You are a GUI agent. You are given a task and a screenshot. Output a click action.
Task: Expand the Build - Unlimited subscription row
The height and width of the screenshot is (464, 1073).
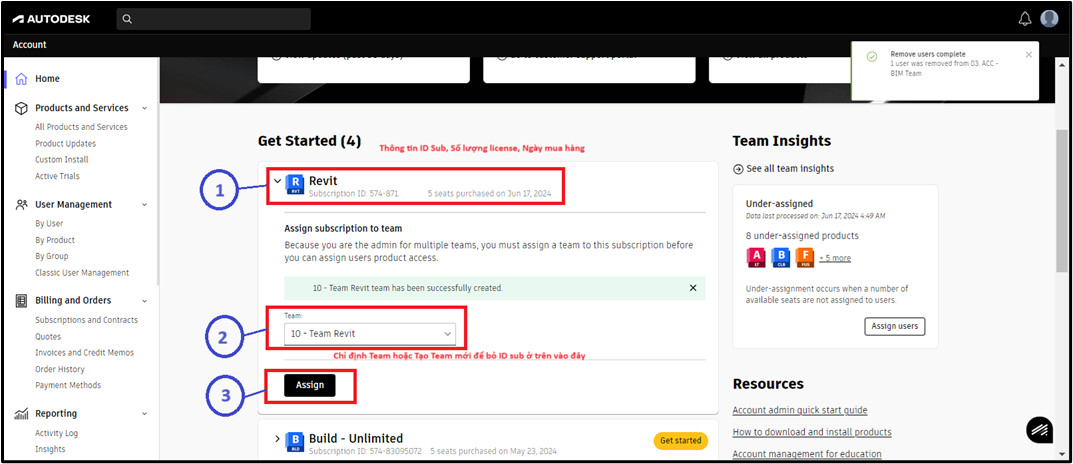pyautogui.click(x=277, y=439)
